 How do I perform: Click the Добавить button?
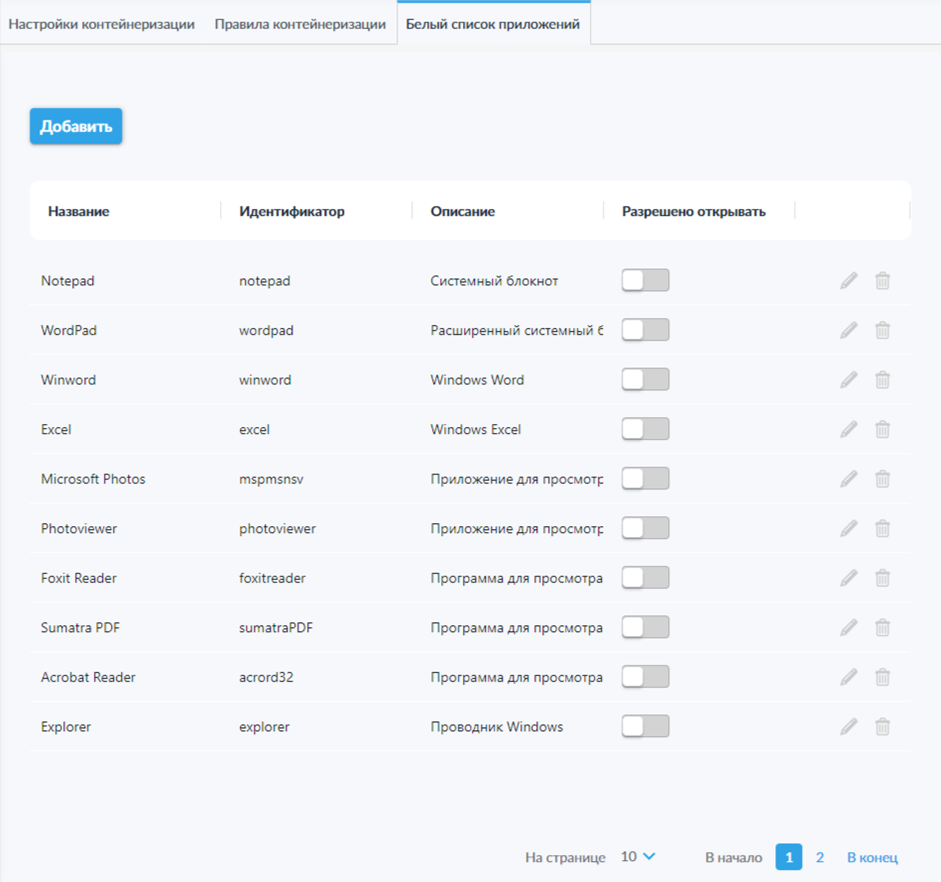pyautogui.click(x=76, y=127)
